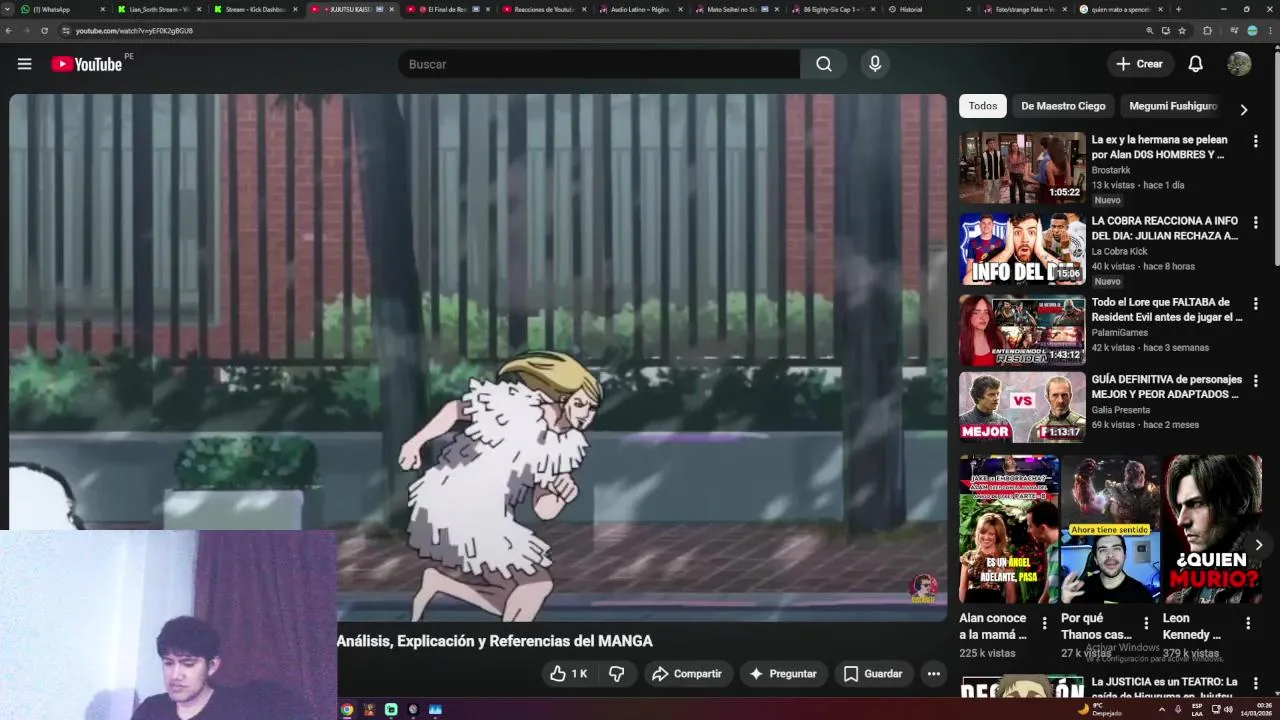
Task: Dislike the video with thumbs down
Action: [x=616, y=674]
